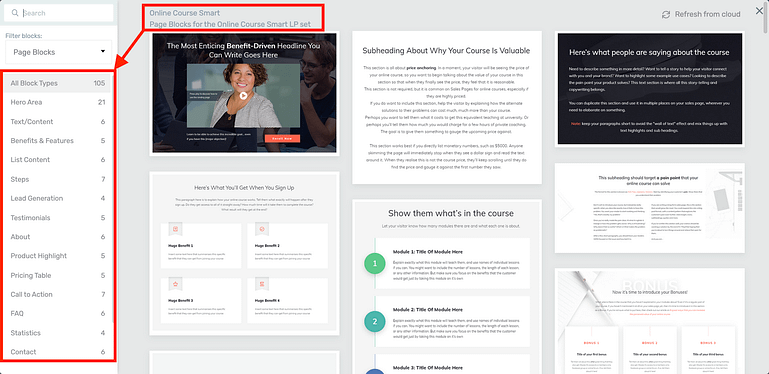Click the 105 count beside All Block Types
769x374 pixels.
[100, 83]
